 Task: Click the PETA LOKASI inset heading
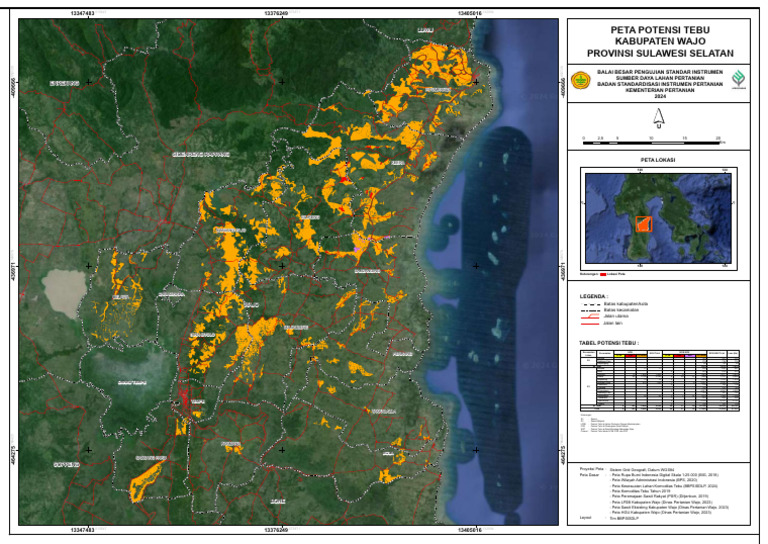click(658, 160)
